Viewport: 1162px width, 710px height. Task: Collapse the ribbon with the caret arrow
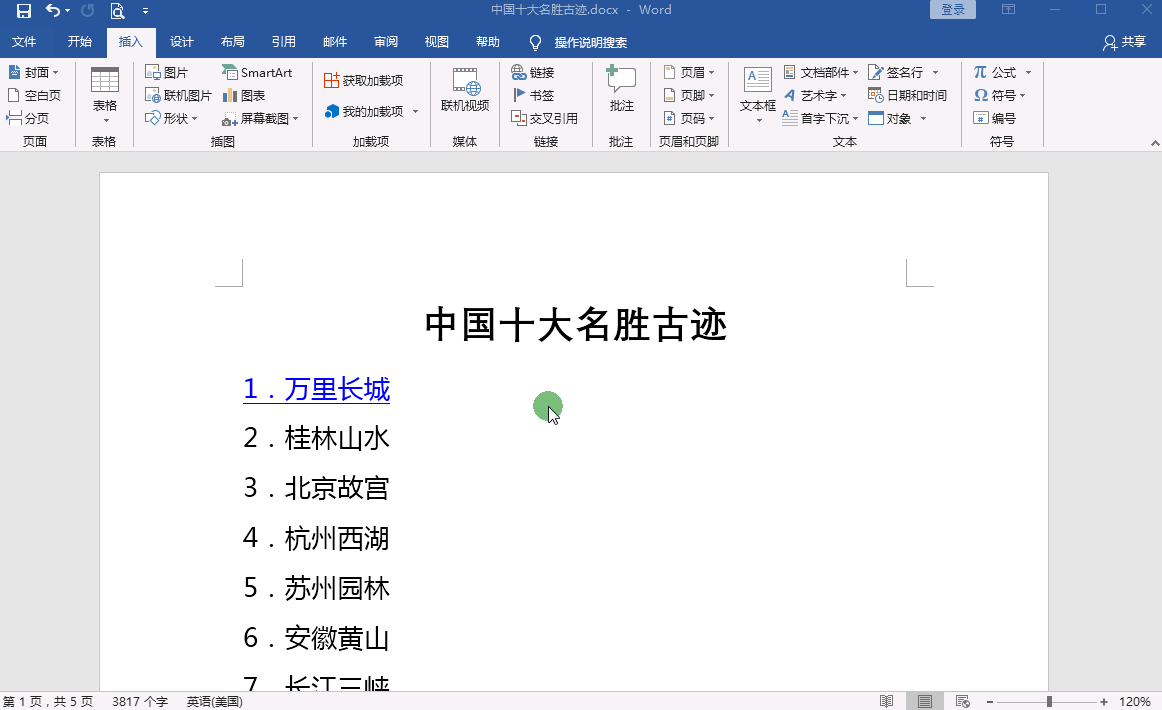click(x=1155, y=143)
